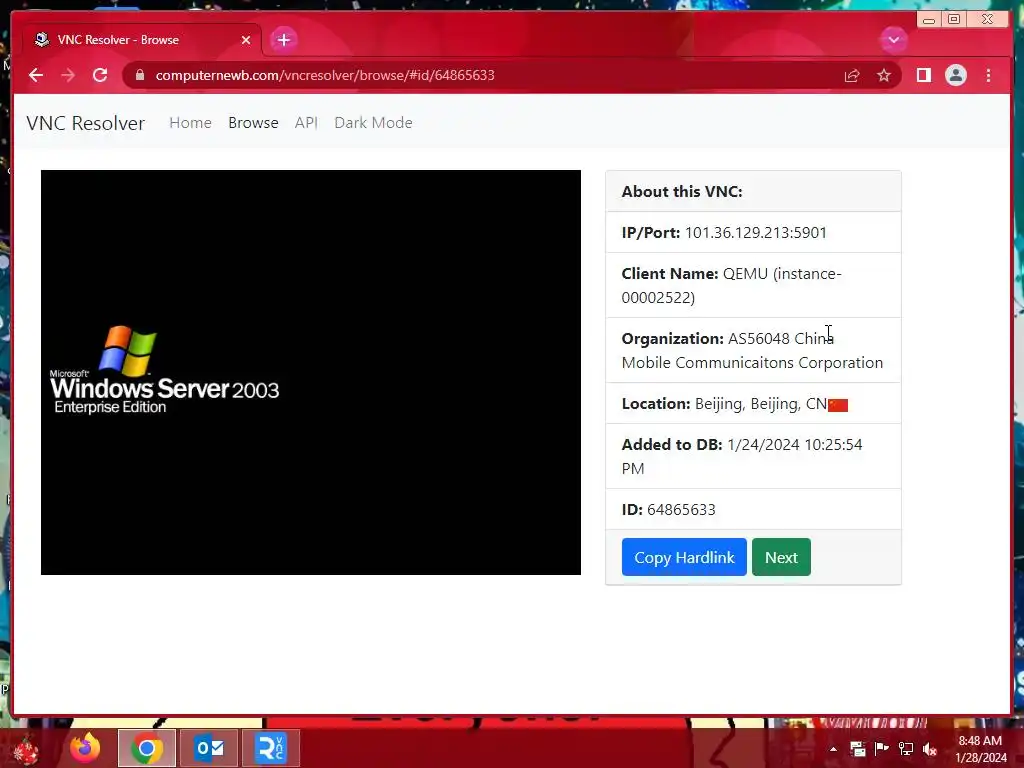Click the address bar URL

[x=325, y=75]
